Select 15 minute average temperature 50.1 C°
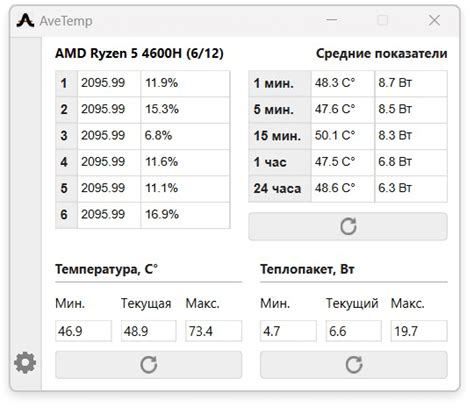Screen dimensions: 474x414 (343, 136)
